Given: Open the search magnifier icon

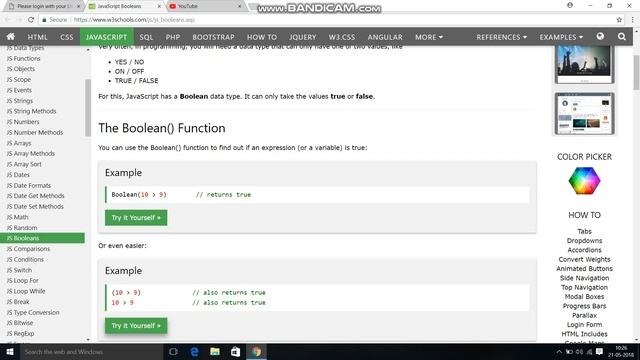Looking at the screenshot, I should (622, 37).
